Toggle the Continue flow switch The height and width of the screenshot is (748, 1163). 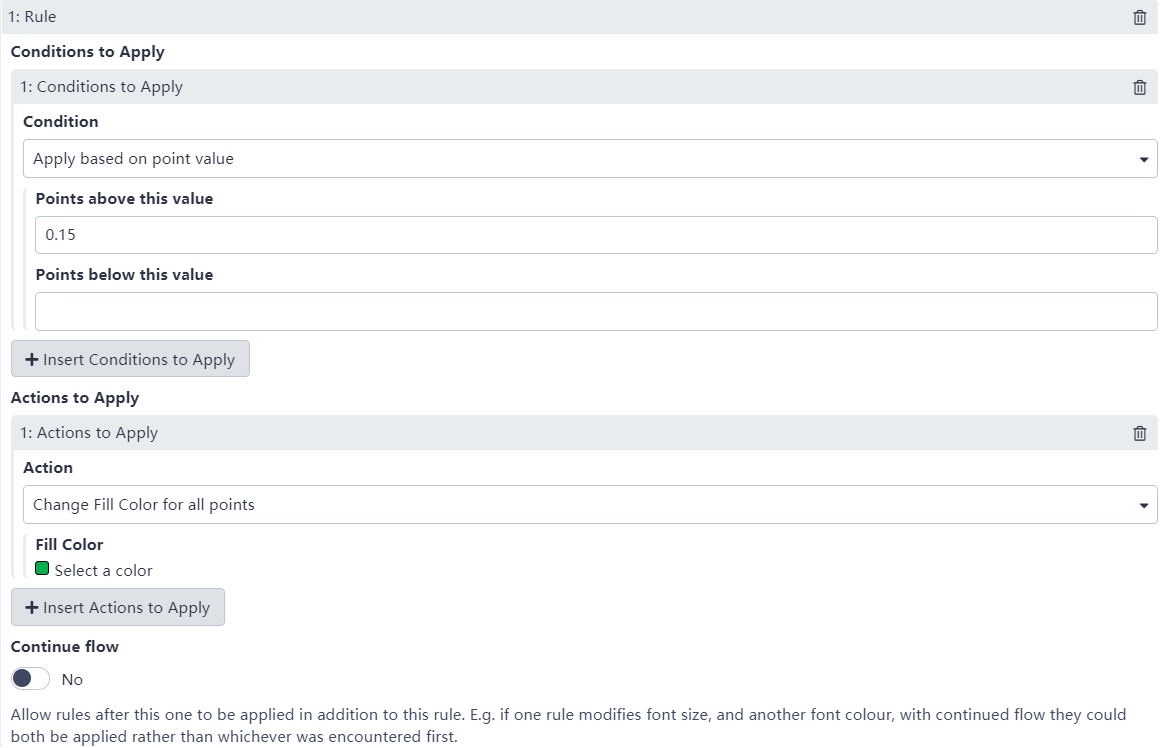31,679
